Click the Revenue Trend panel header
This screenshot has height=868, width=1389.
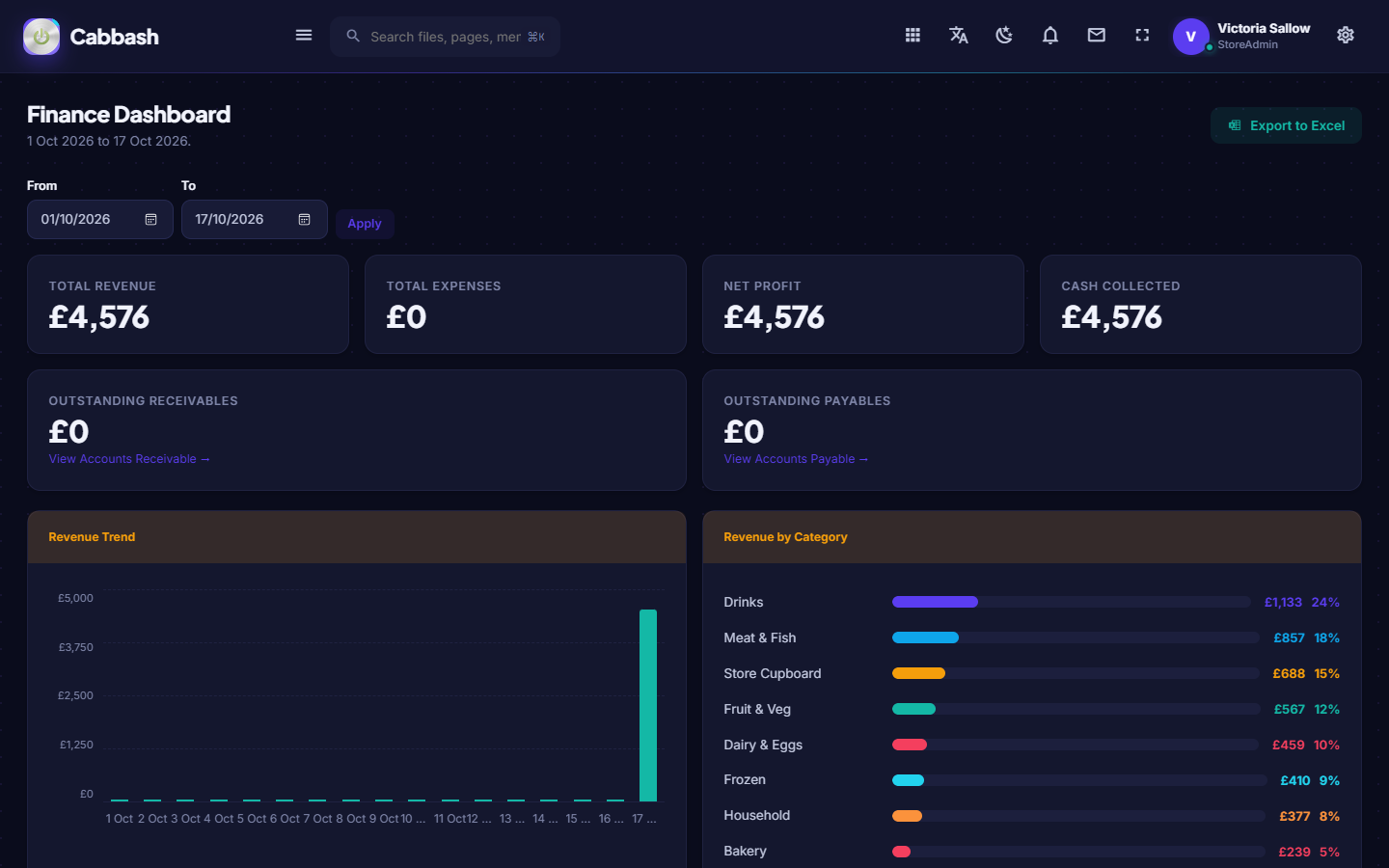pos(357,537)
